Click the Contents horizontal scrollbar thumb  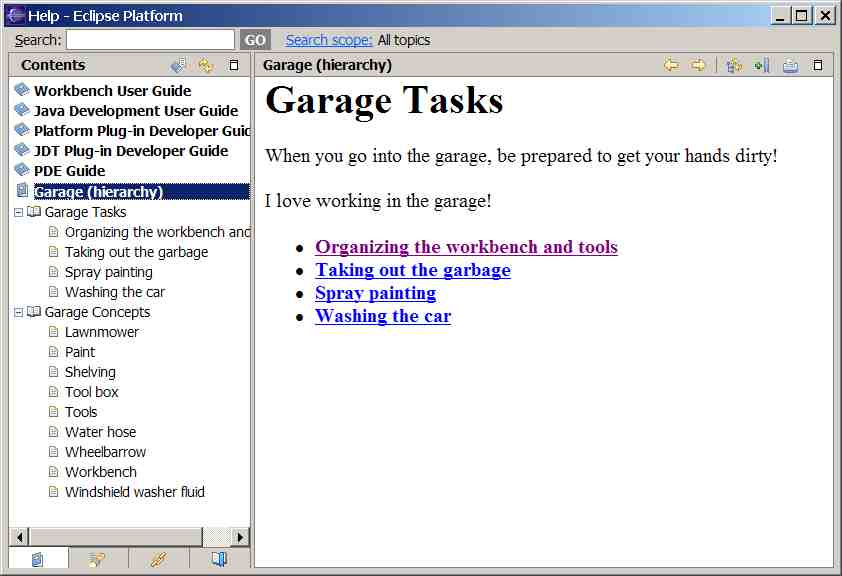click(x=116, y=537)
